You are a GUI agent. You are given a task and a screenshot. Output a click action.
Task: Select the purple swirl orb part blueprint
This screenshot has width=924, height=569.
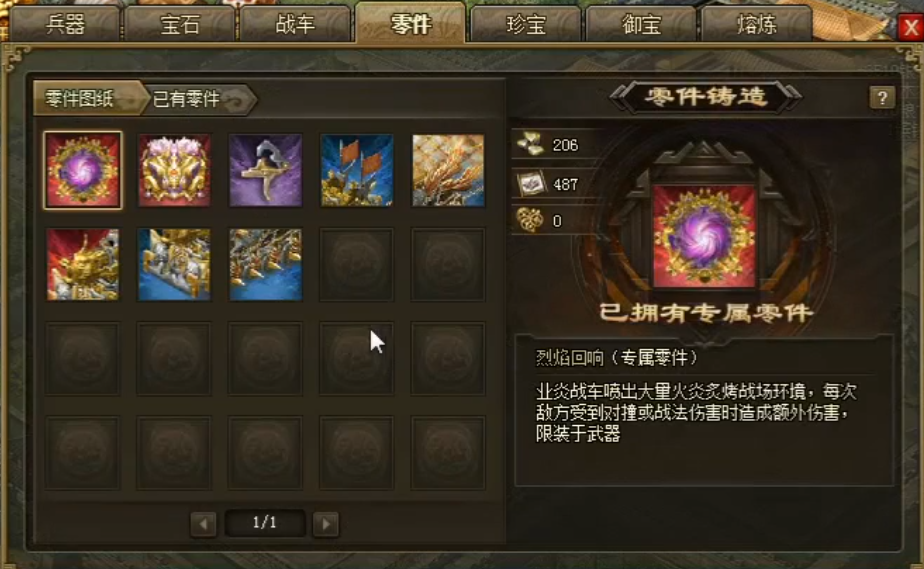click(82, 170)
